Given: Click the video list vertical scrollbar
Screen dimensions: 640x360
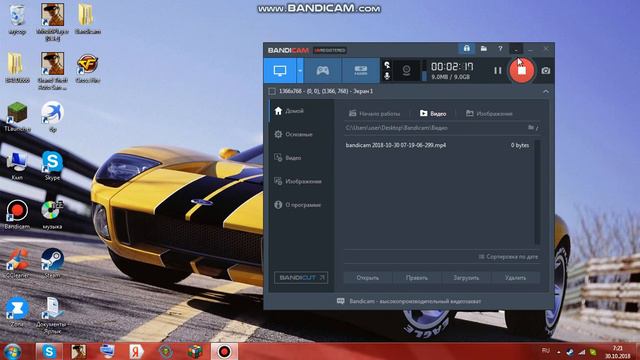Looking at the screenshot, I should tap(537, 192).
